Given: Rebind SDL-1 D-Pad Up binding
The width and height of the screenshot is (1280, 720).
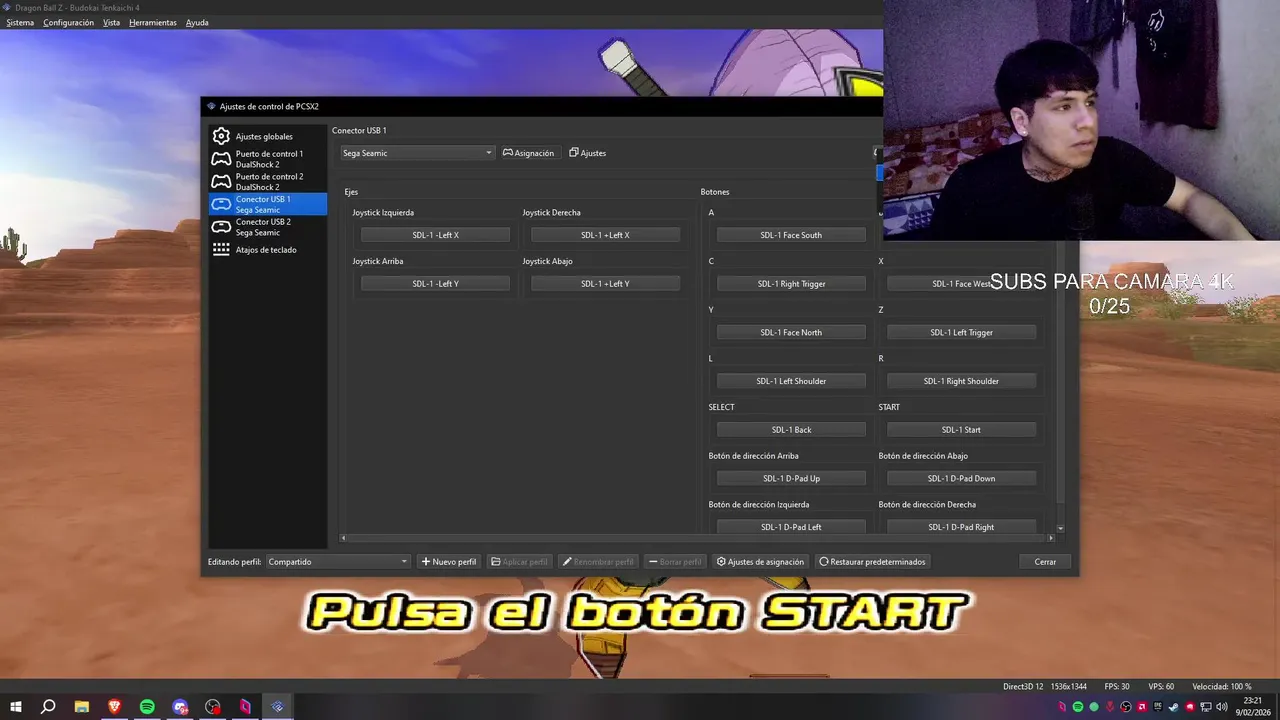Looking at the screenshot, I should coord(791,478).
